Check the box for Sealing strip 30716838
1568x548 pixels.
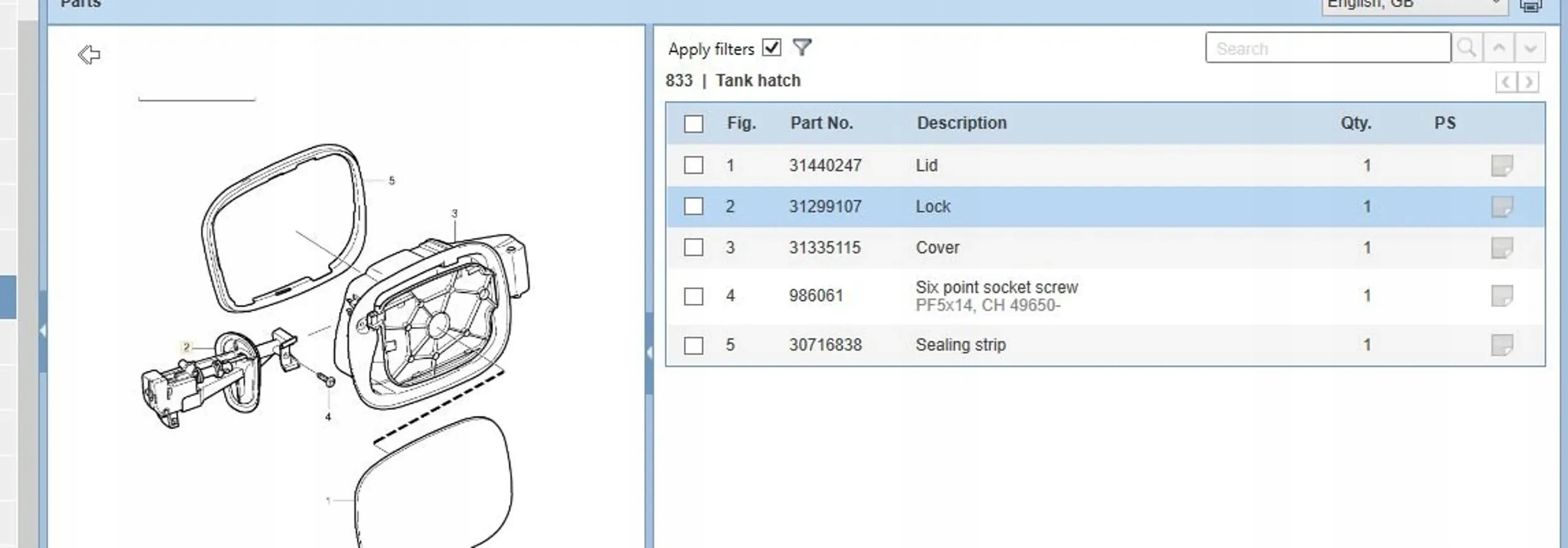coord(694,345)
